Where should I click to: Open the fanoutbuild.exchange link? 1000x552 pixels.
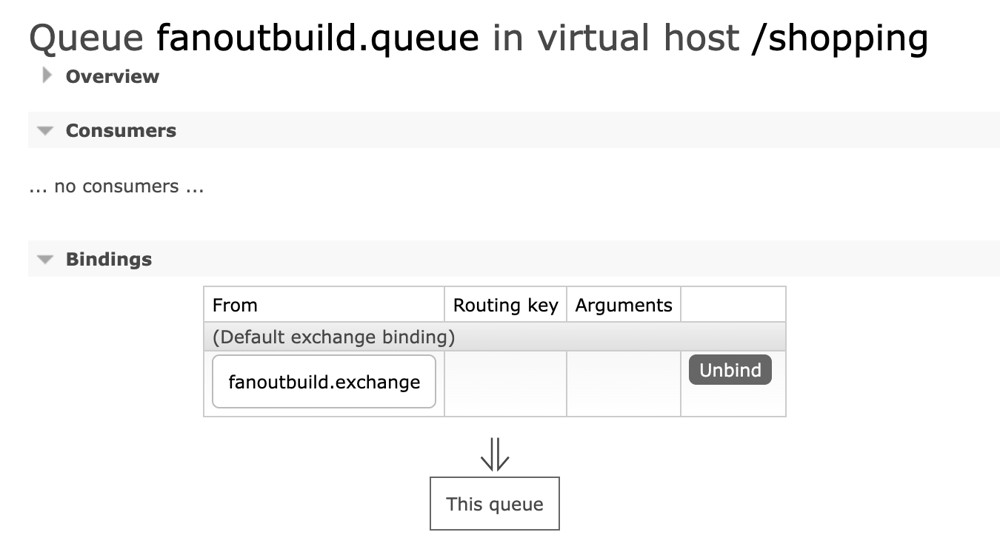click(x=324, y=382)
